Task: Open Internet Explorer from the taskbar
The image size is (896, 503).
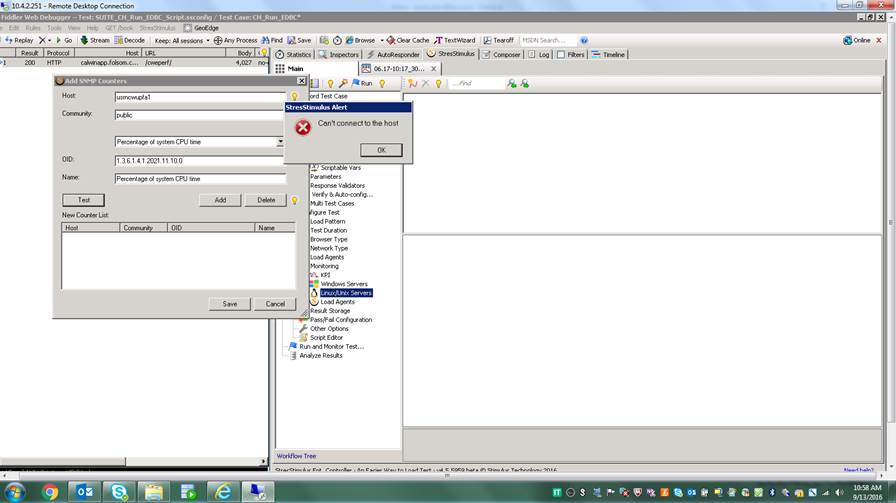Action: click(x=222, y=492)
